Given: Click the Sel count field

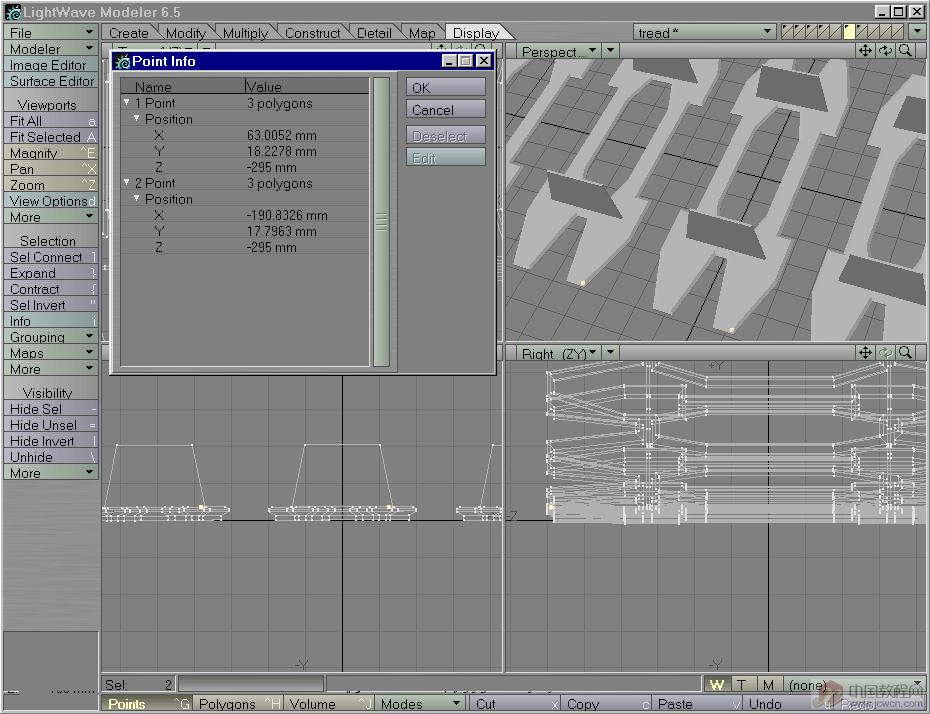Looking at the screenshot, I should [138, 685].
